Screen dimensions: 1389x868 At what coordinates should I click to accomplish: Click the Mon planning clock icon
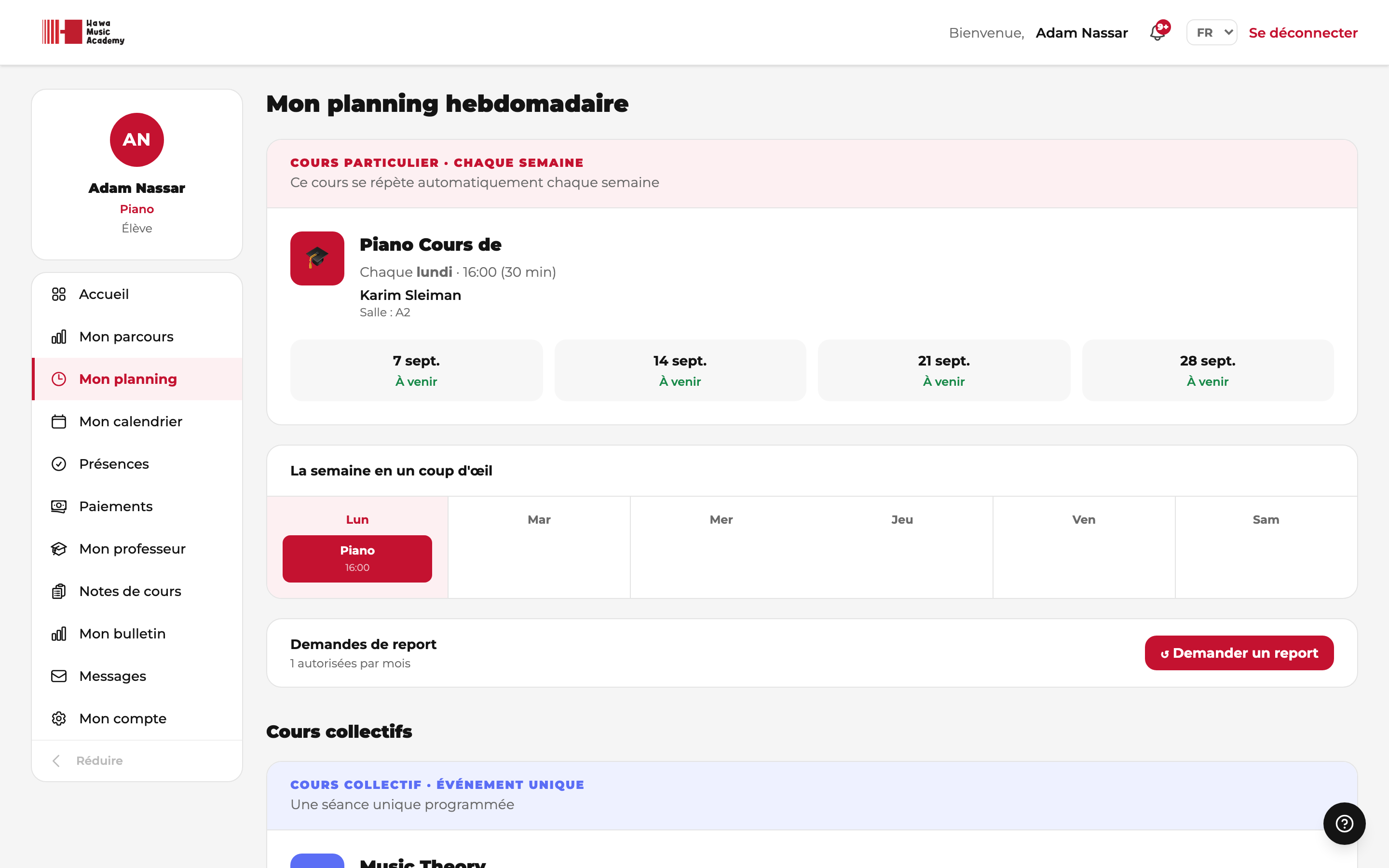[x=58, y=379]
